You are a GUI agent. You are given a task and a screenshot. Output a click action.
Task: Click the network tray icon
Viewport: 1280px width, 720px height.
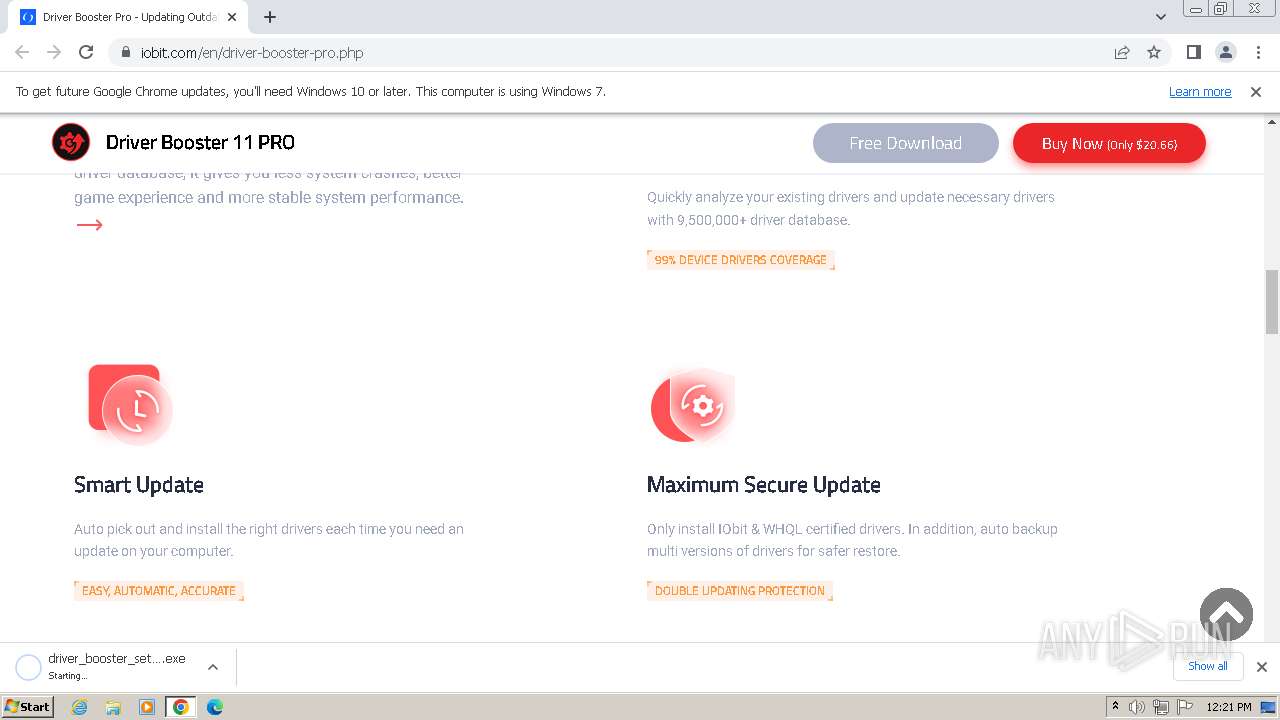[x=1160, y=707]
